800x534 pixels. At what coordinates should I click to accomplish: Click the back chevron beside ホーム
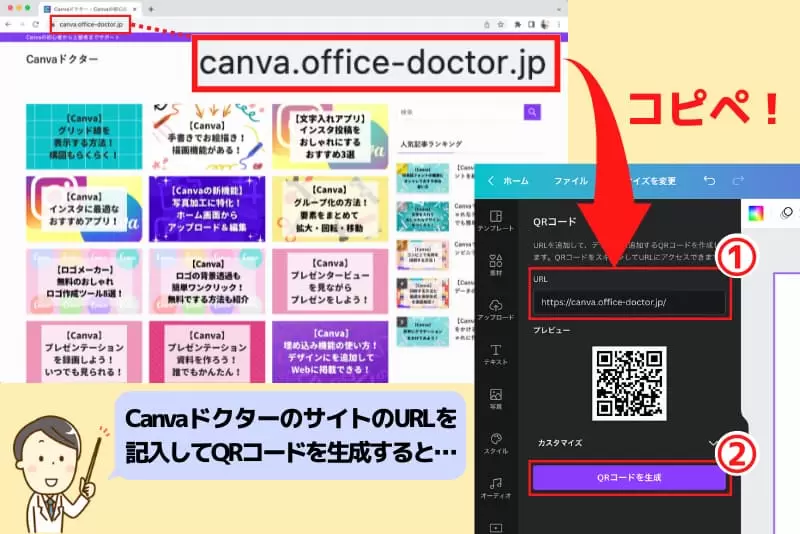491,181
